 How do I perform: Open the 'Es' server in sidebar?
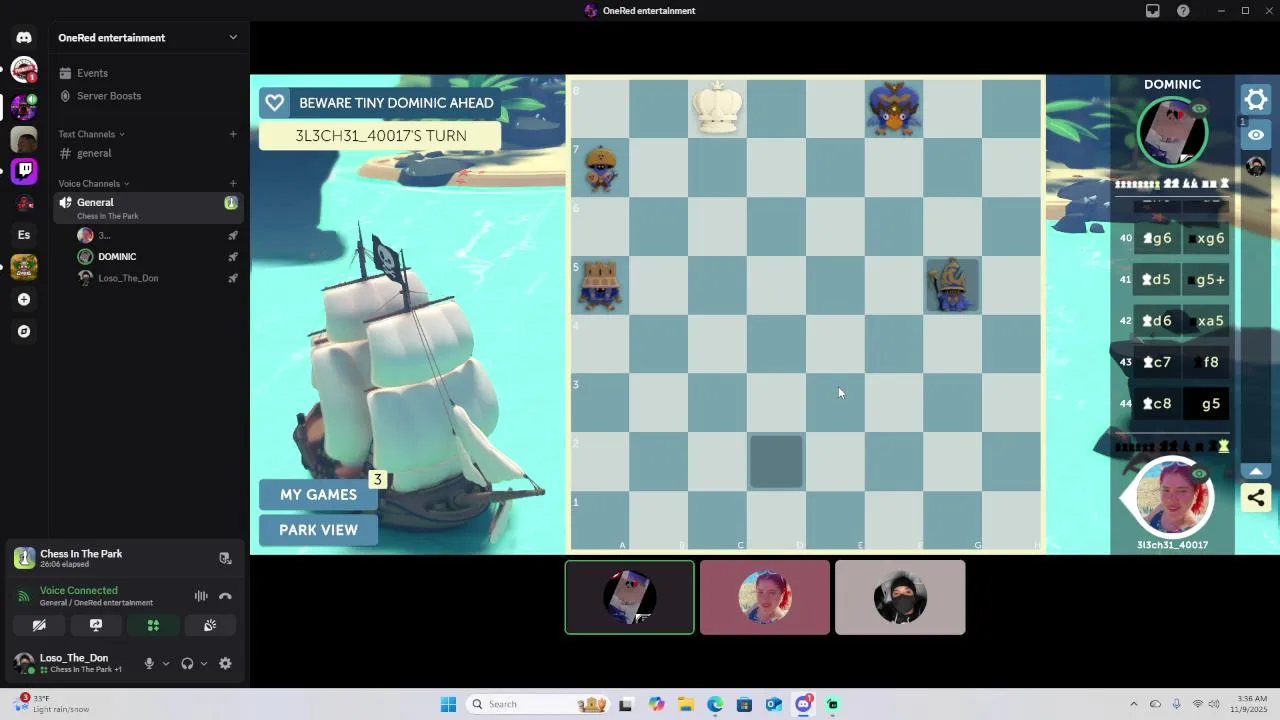pos(24,235)
